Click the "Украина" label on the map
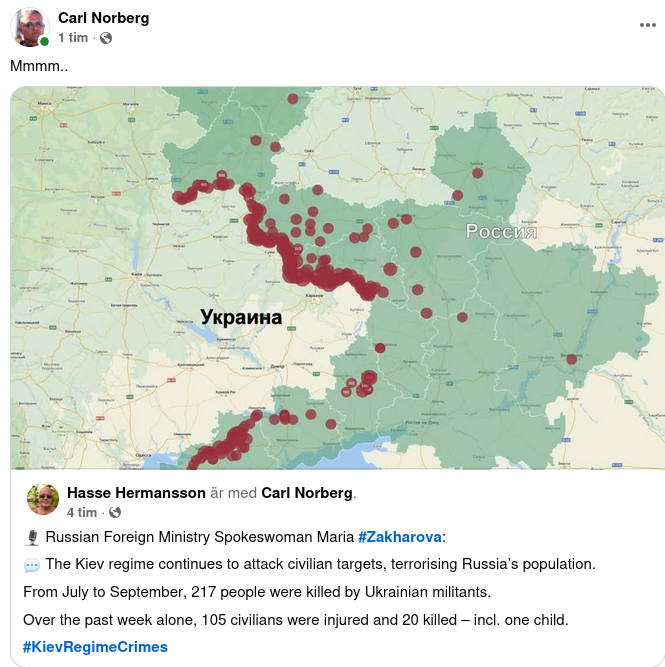 pos(241,319)
